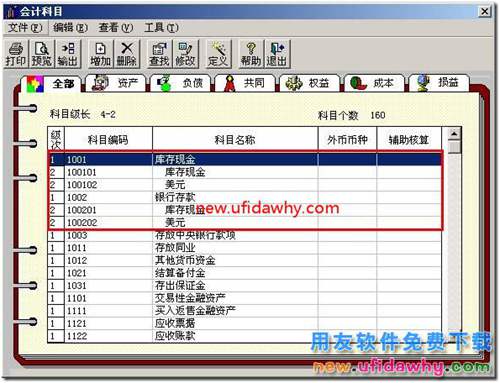Select account code 100201

tap(82, 210)
